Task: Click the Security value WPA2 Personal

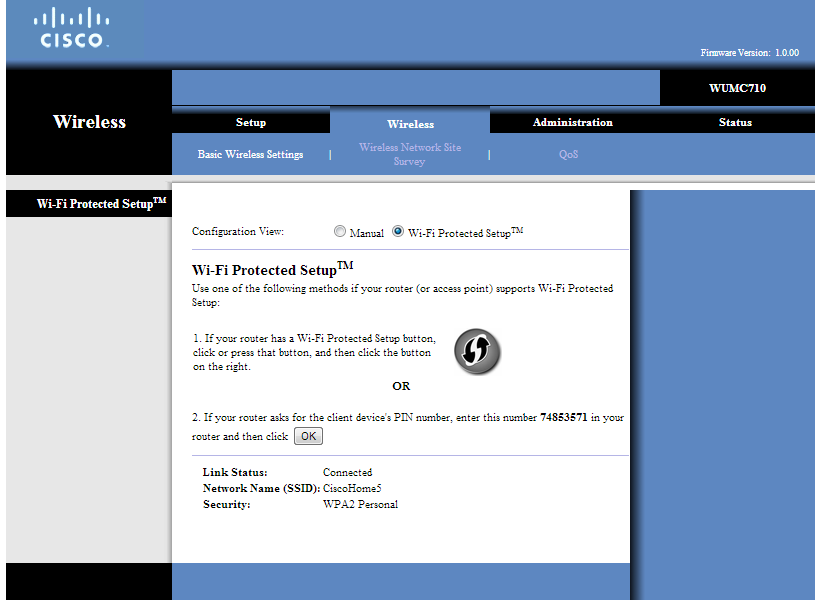Action: click(360, 504)
